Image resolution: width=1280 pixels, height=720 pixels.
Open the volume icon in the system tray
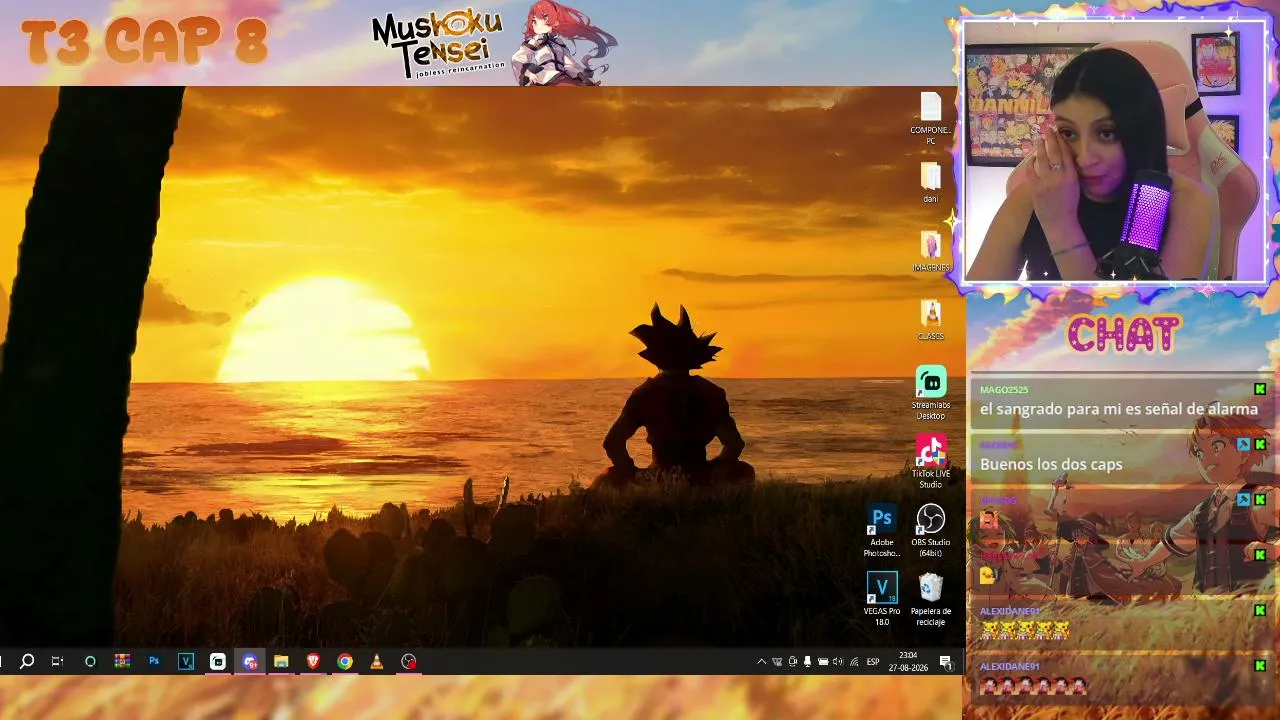pyautogui.click(x=838, y=661)
